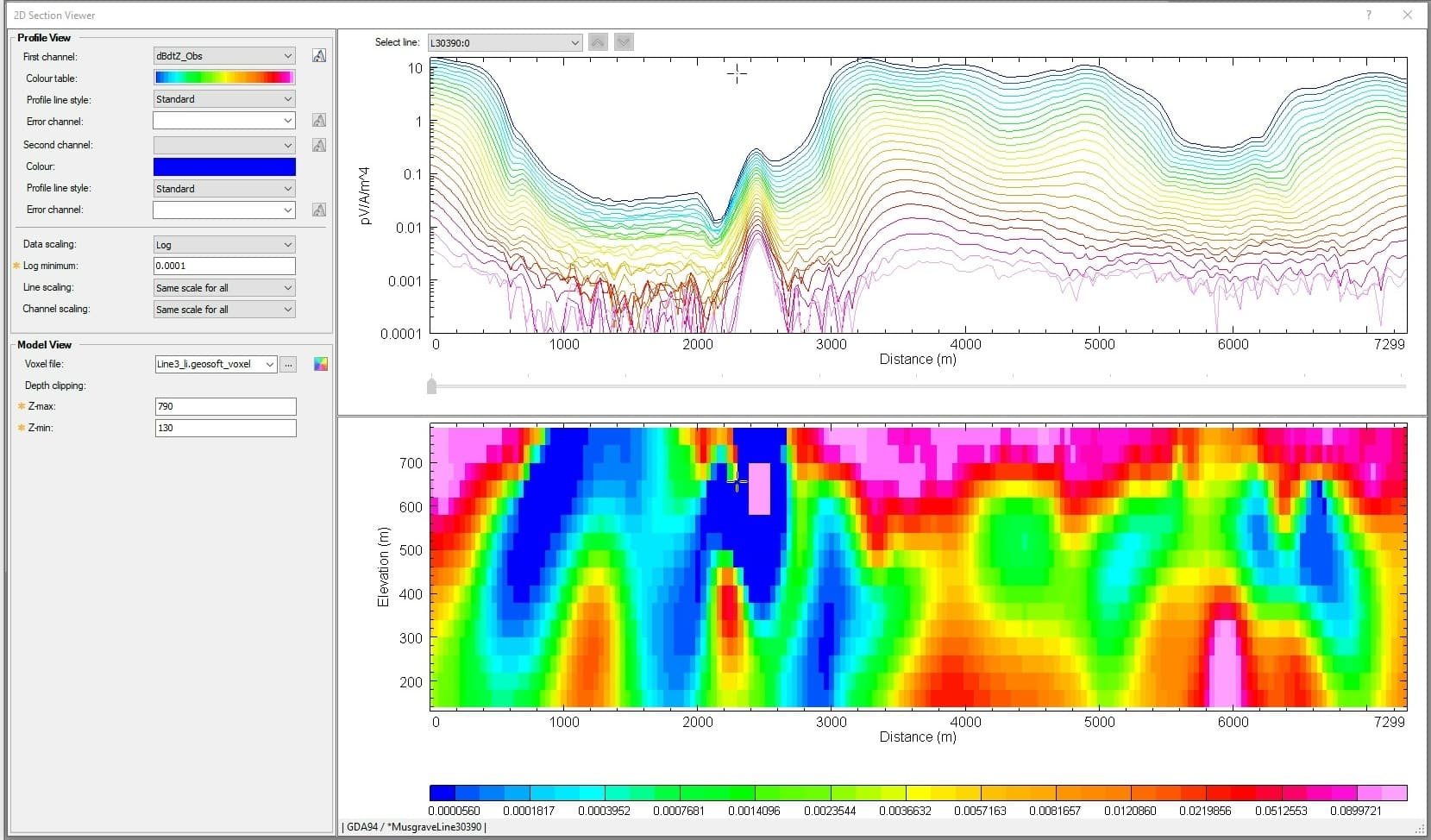Click the font selection icon beside First channel
Screen dimensions: 1431x840
(x=319, y=55)
